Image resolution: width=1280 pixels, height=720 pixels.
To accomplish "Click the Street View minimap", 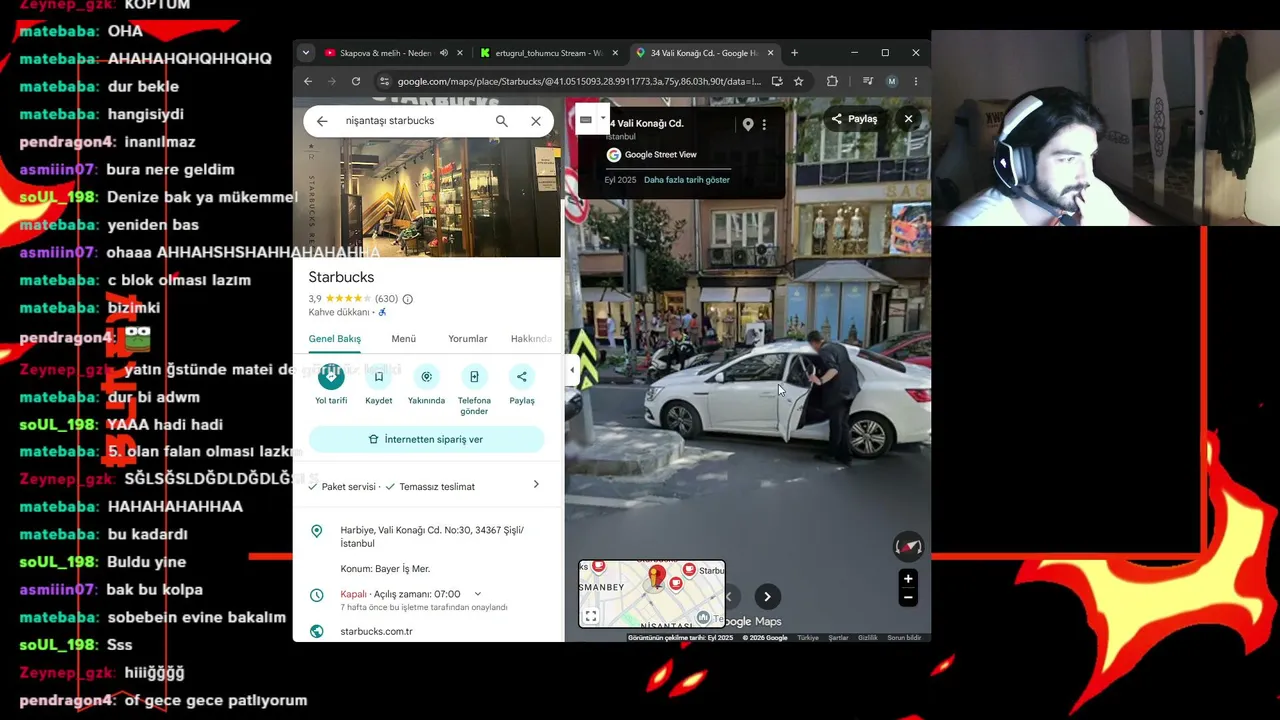I will (652, 594).
